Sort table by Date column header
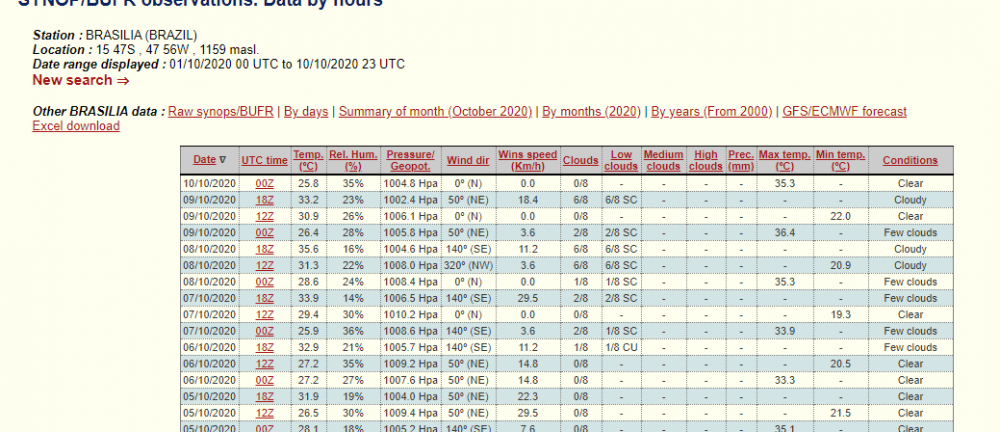This screenshot has height=432, width=1000. pos(204,160)
